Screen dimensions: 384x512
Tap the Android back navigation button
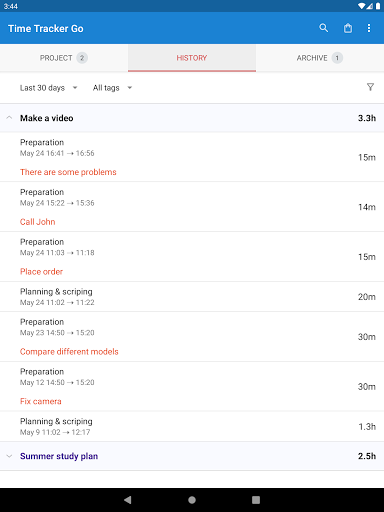pos(128,500)
